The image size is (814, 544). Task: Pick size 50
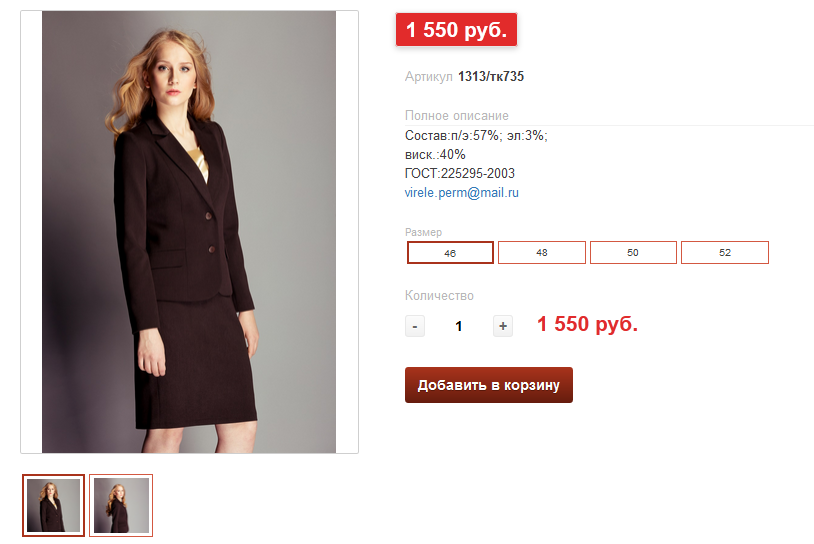click(633, 253)
